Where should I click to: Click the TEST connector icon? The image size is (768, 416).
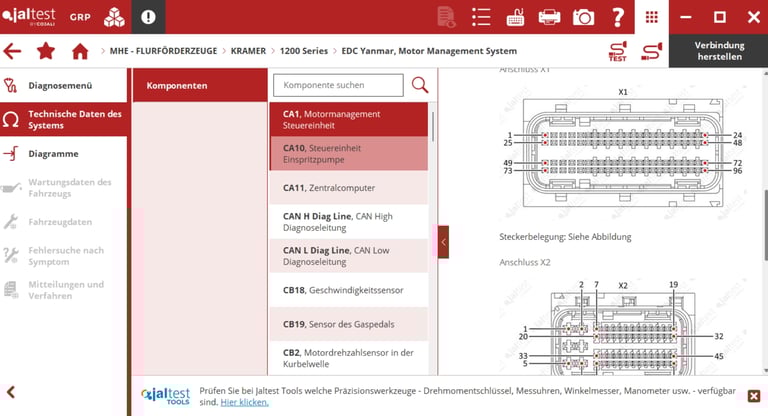pyautogui.click(x=618, y=51)
